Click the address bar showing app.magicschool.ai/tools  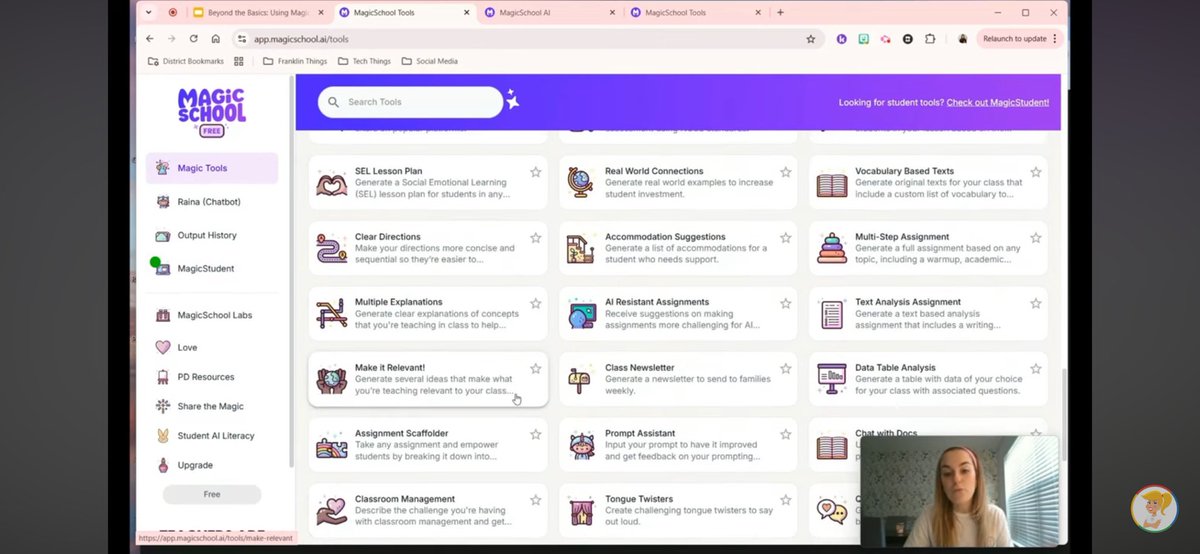(527, 39)
